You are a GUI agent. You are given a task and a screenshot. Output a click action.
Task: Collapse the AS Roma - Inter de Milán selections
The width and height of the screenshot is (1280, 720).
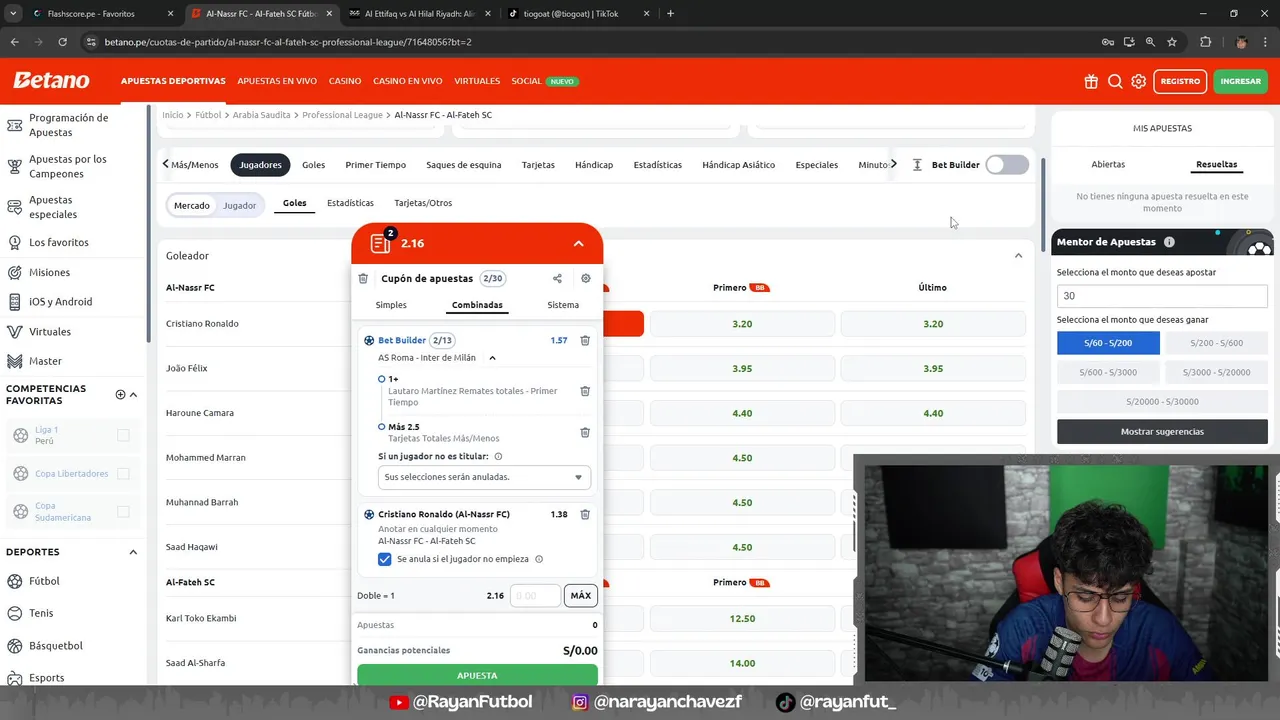(492, 358)
